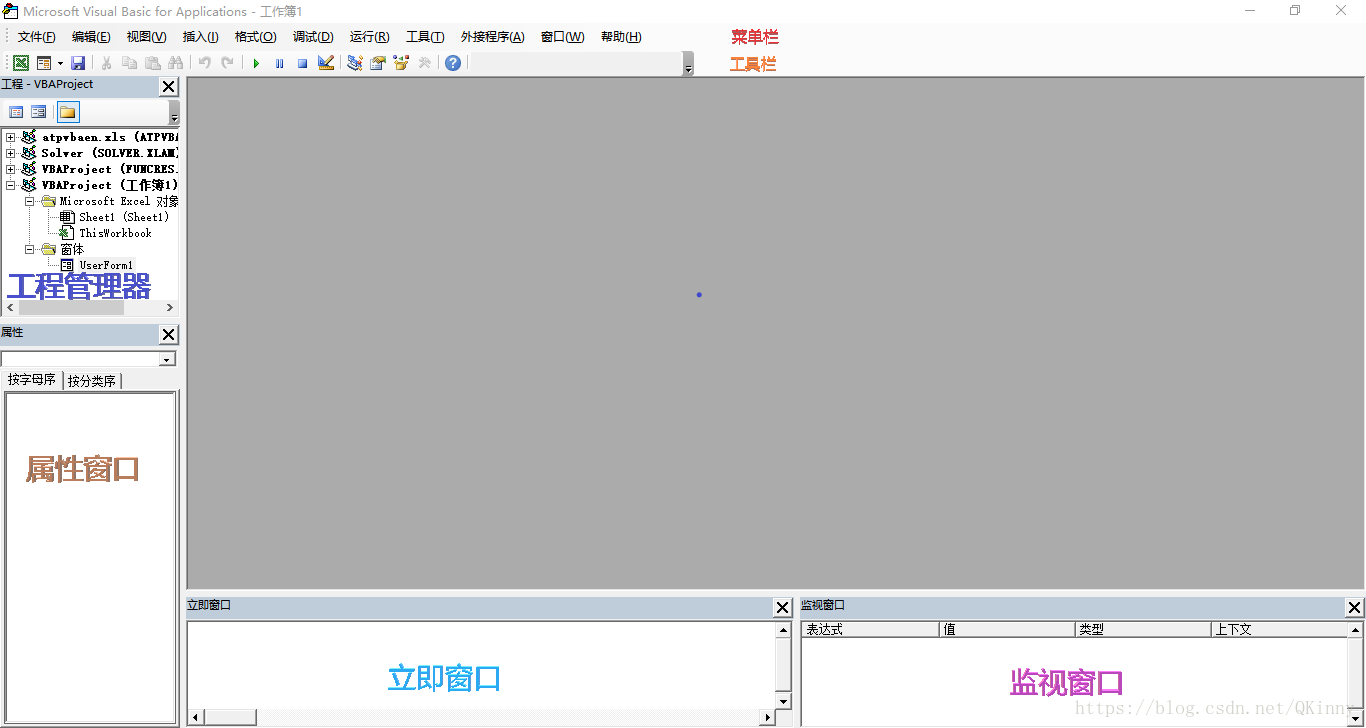Click project tree horizontal scrollbar right arrow
1366x728 pixels.
tap(170, 308)
